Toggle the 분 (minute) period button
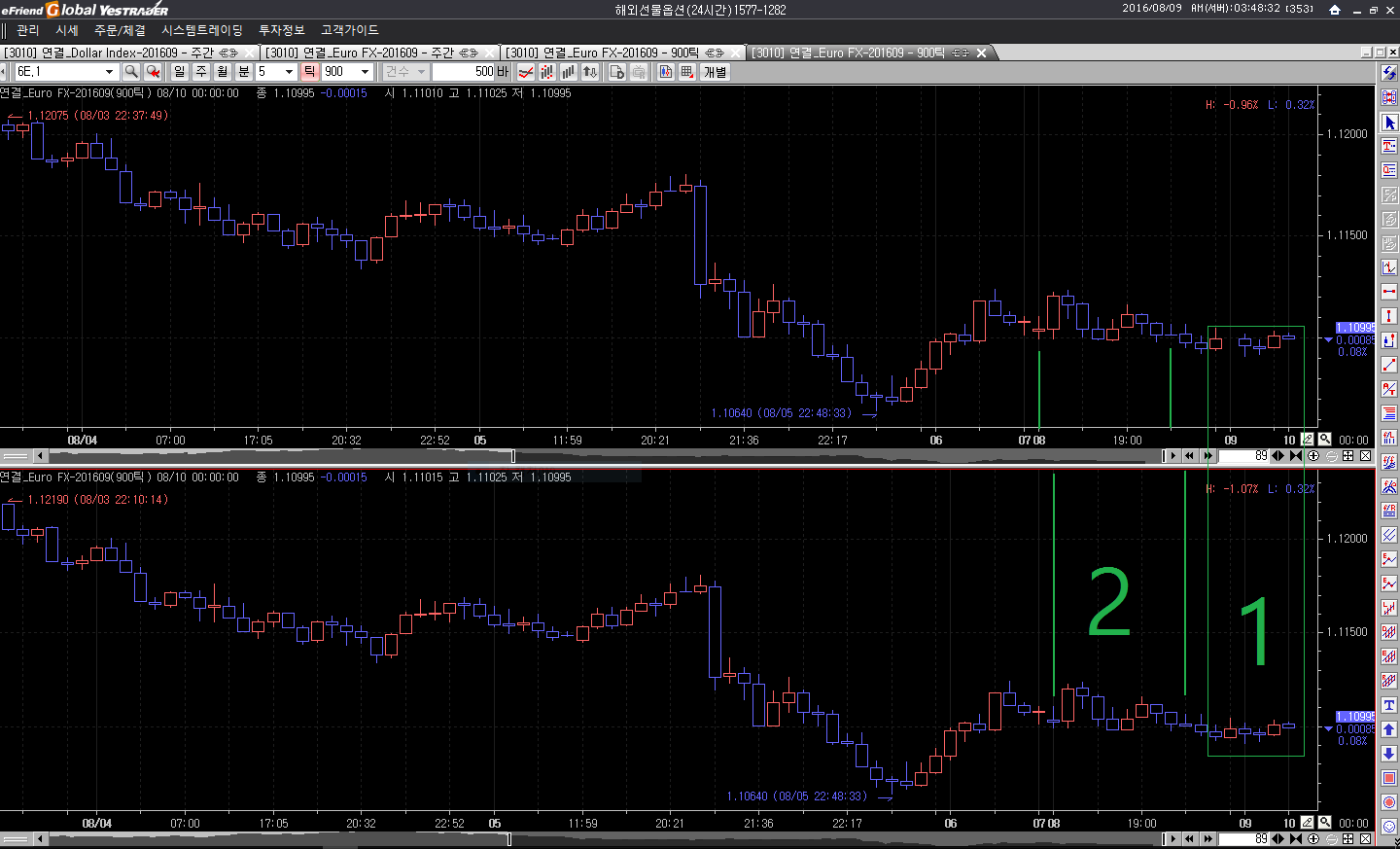1400x849 pixels. 244,72
